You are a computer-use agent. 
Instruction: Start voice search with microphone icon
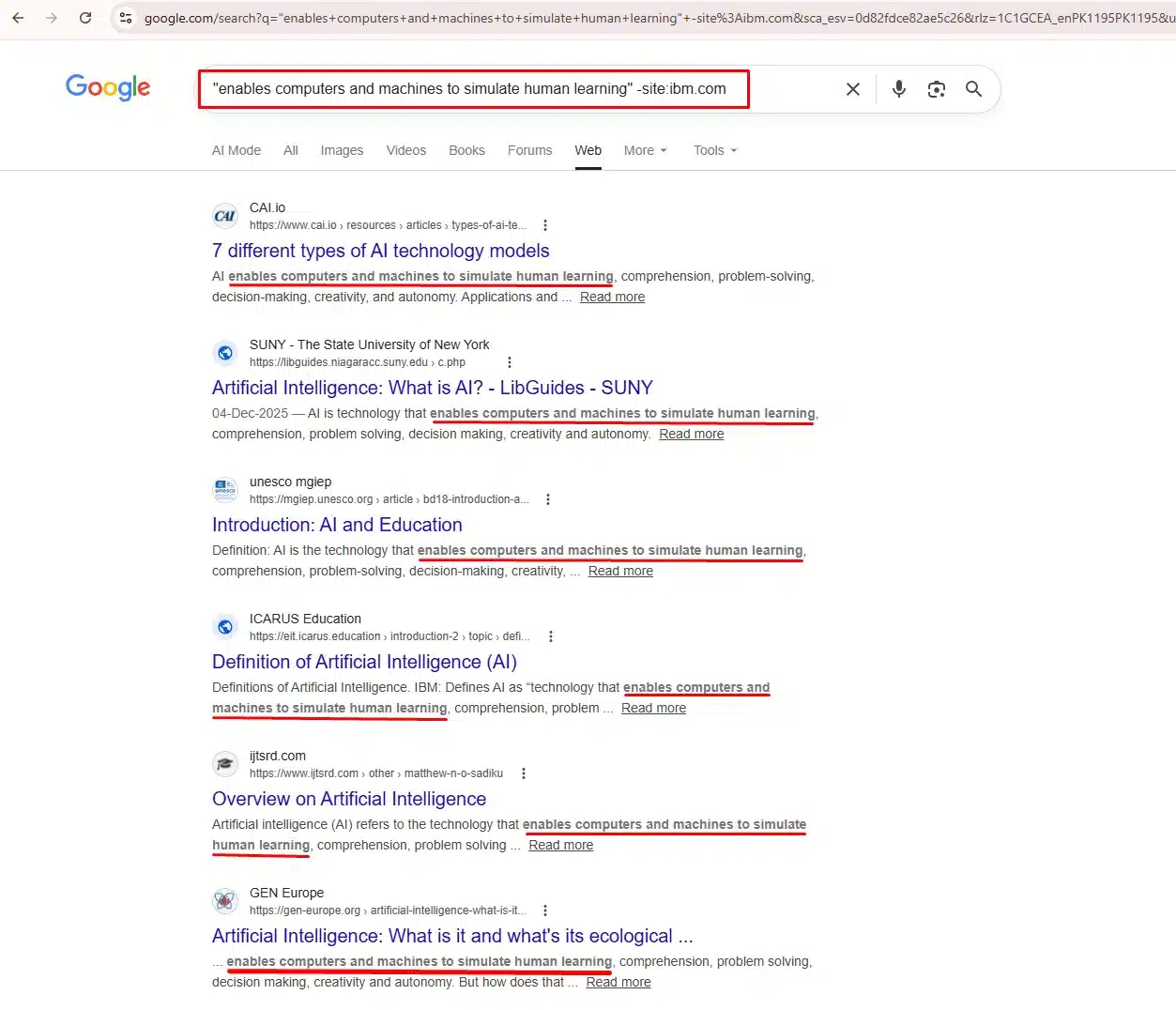pos(899,89)
